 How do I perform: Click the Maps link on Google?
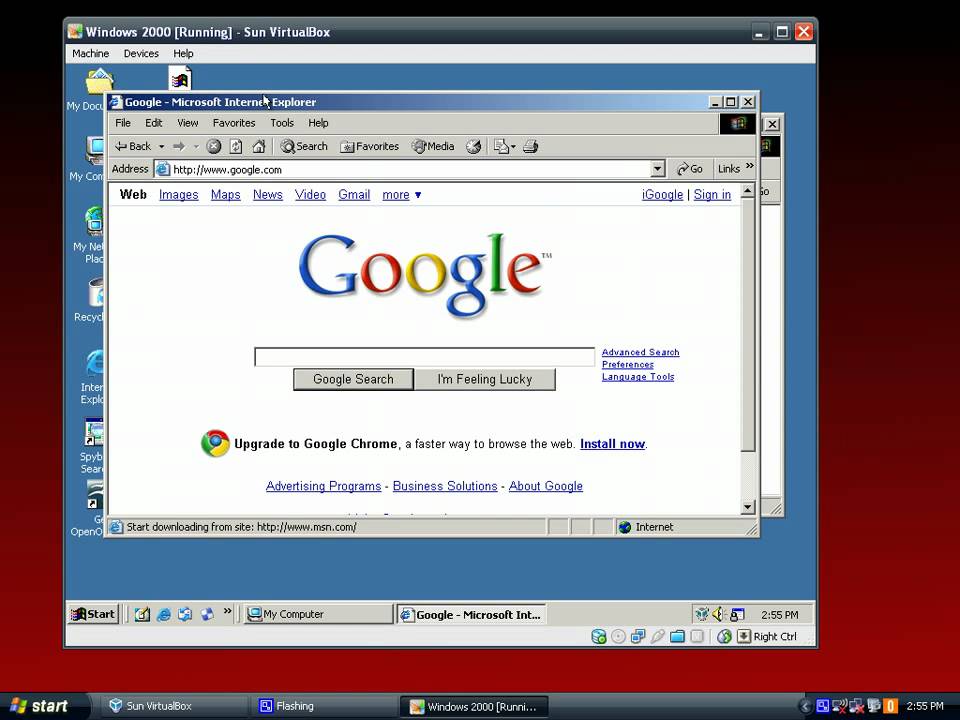[225, 195]
